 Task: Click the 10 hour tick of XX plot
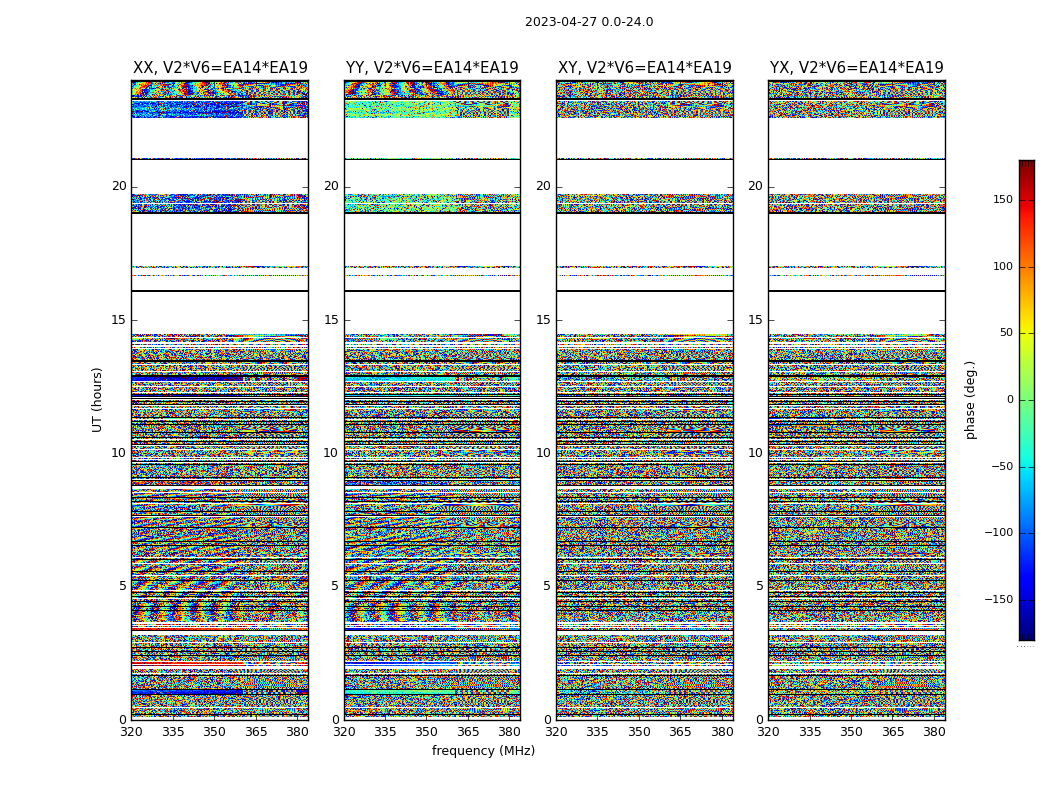pos(119,453)
